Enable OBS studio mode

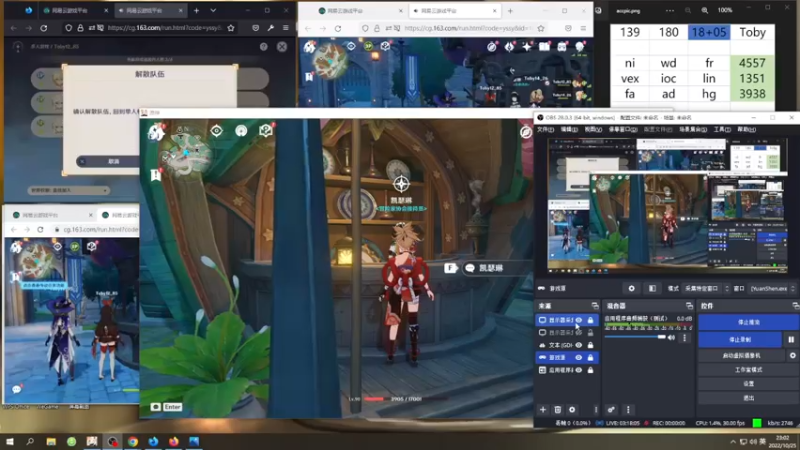pos(748,369)
